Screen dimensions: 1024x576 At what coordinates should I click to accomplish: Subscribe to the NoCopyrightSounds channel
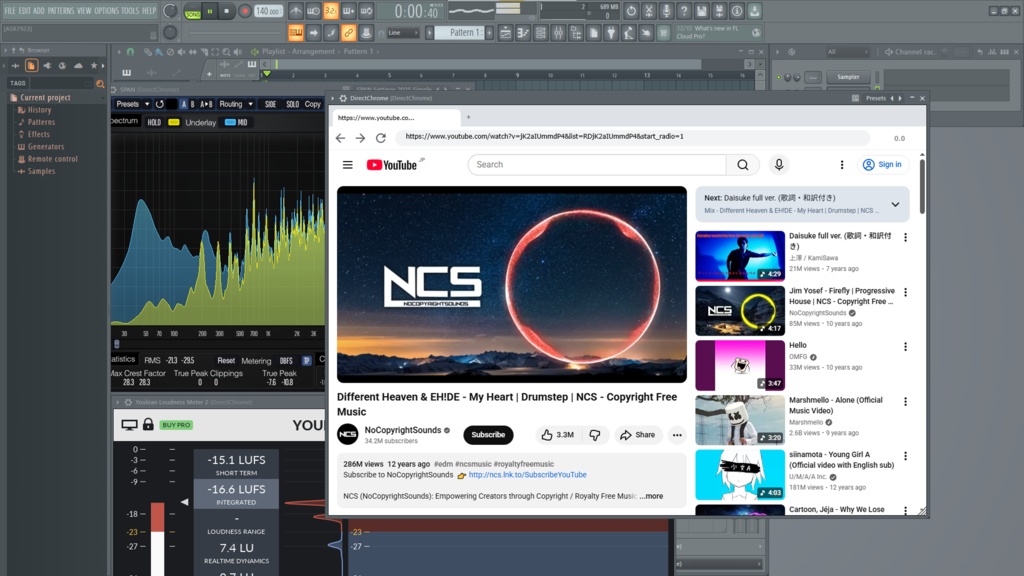488,435
